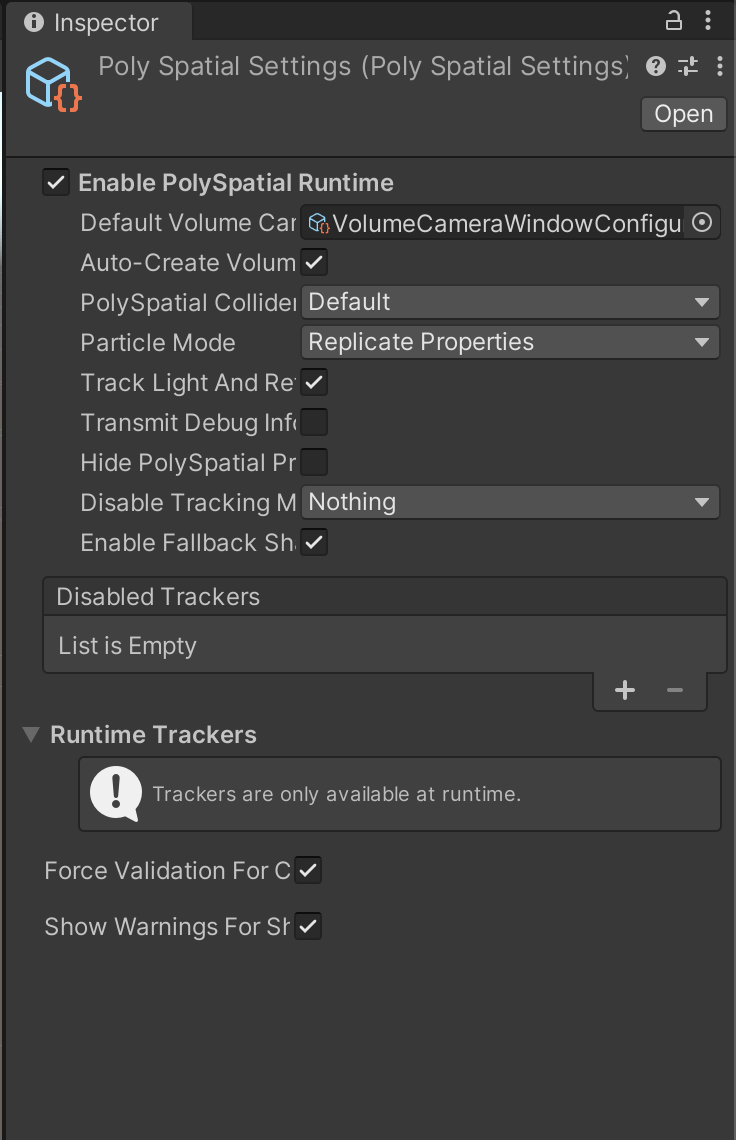
Task: Open help for Poly Spatial Settings
Action: coord(655,66)
